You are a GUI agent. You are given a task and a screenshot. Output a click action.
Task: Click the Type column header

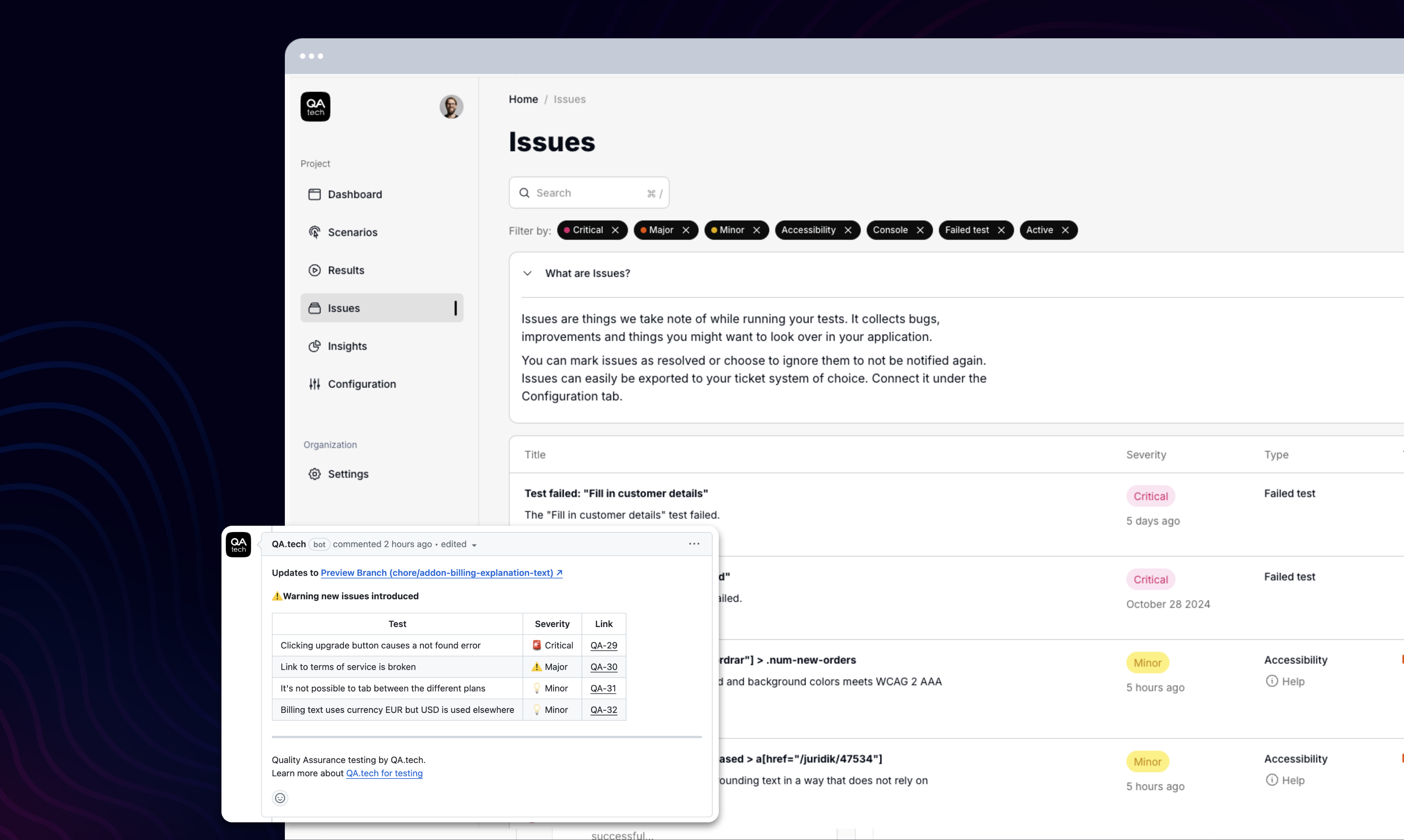pos(1276,455)
